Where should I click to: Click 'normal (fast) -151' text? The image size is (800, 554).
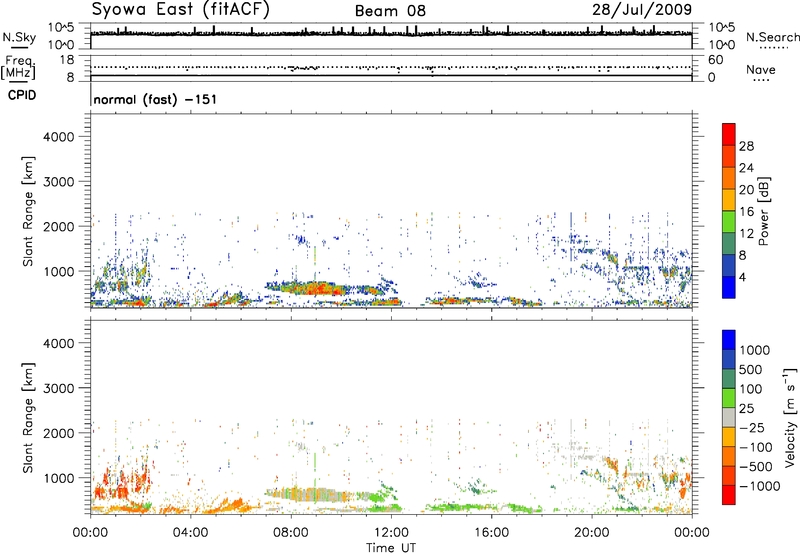pyautogui.click(x=155, y=99)
